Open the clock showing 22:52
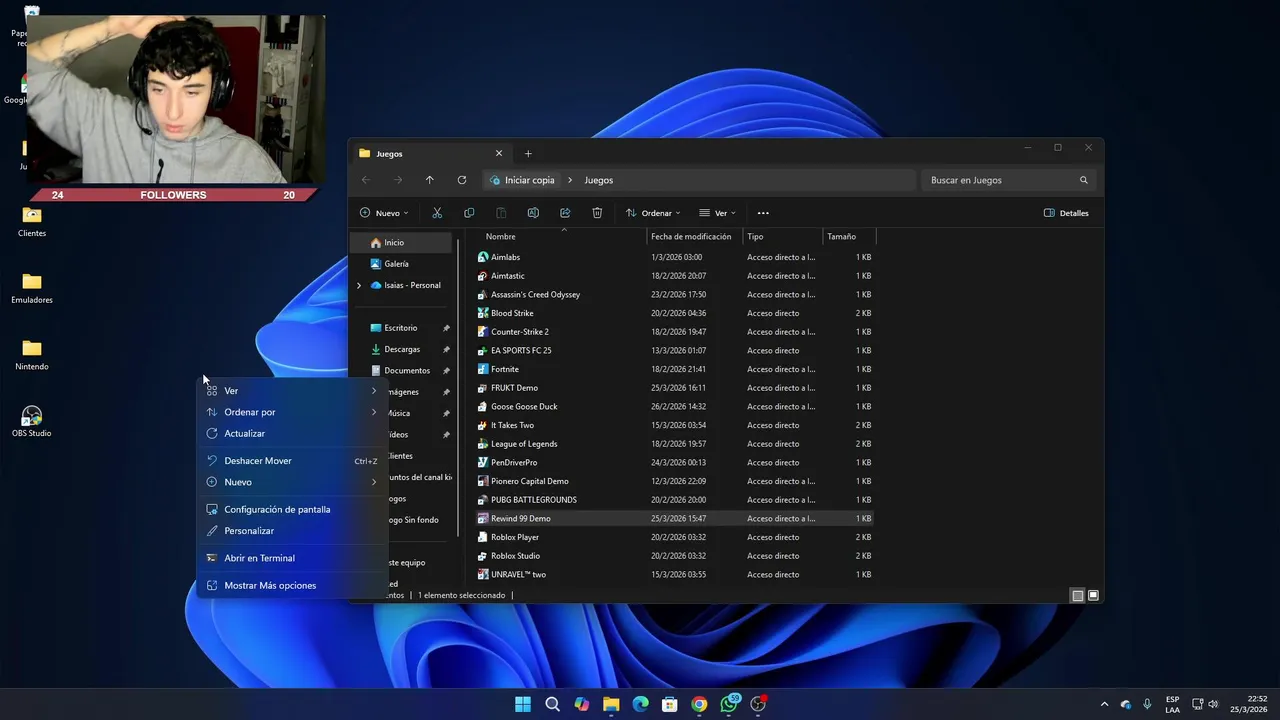This screenshot has height=720, width=1280. click(1249, 704)
